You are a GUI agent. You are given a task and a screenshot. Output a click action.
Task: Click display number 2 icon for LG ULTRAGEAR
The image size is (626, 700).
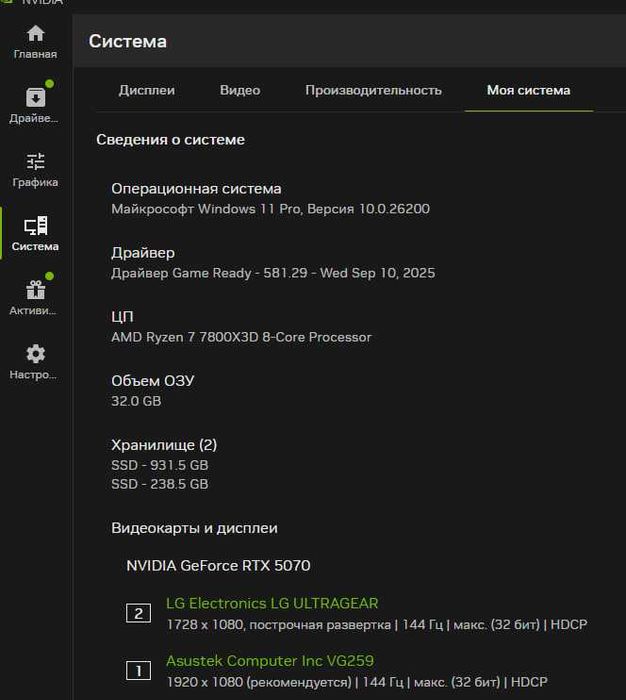[x=138, y=613]
